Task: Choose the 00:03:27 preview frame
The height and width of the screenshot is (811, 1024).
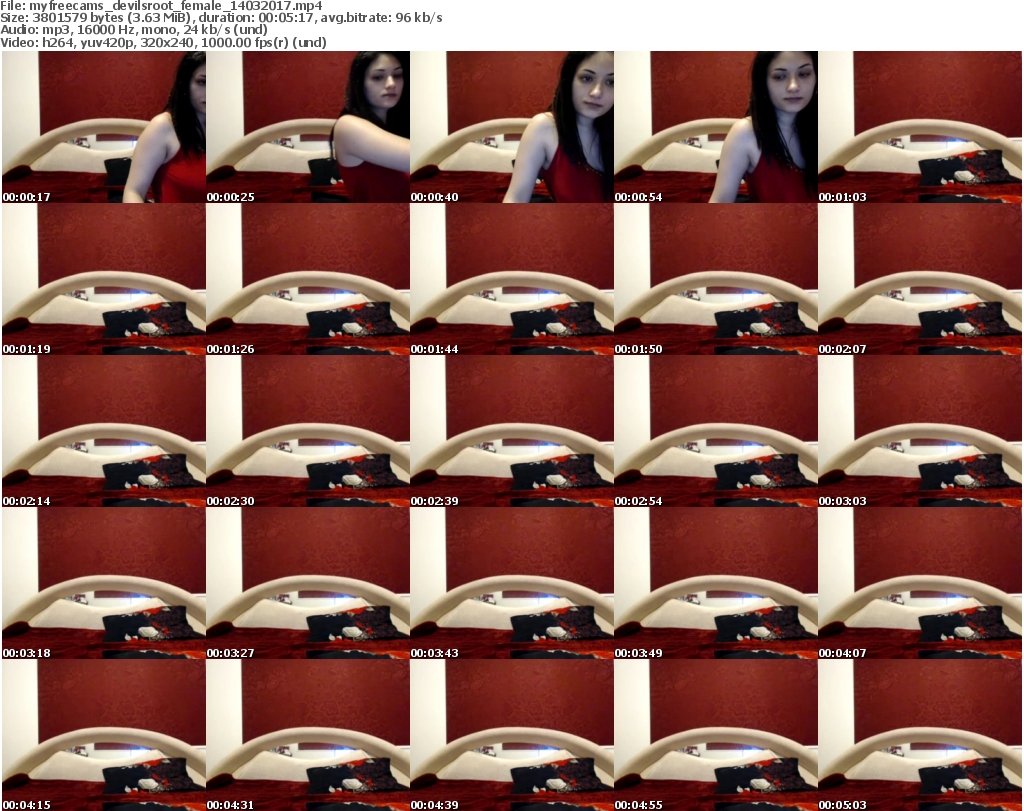Action: 308,583
